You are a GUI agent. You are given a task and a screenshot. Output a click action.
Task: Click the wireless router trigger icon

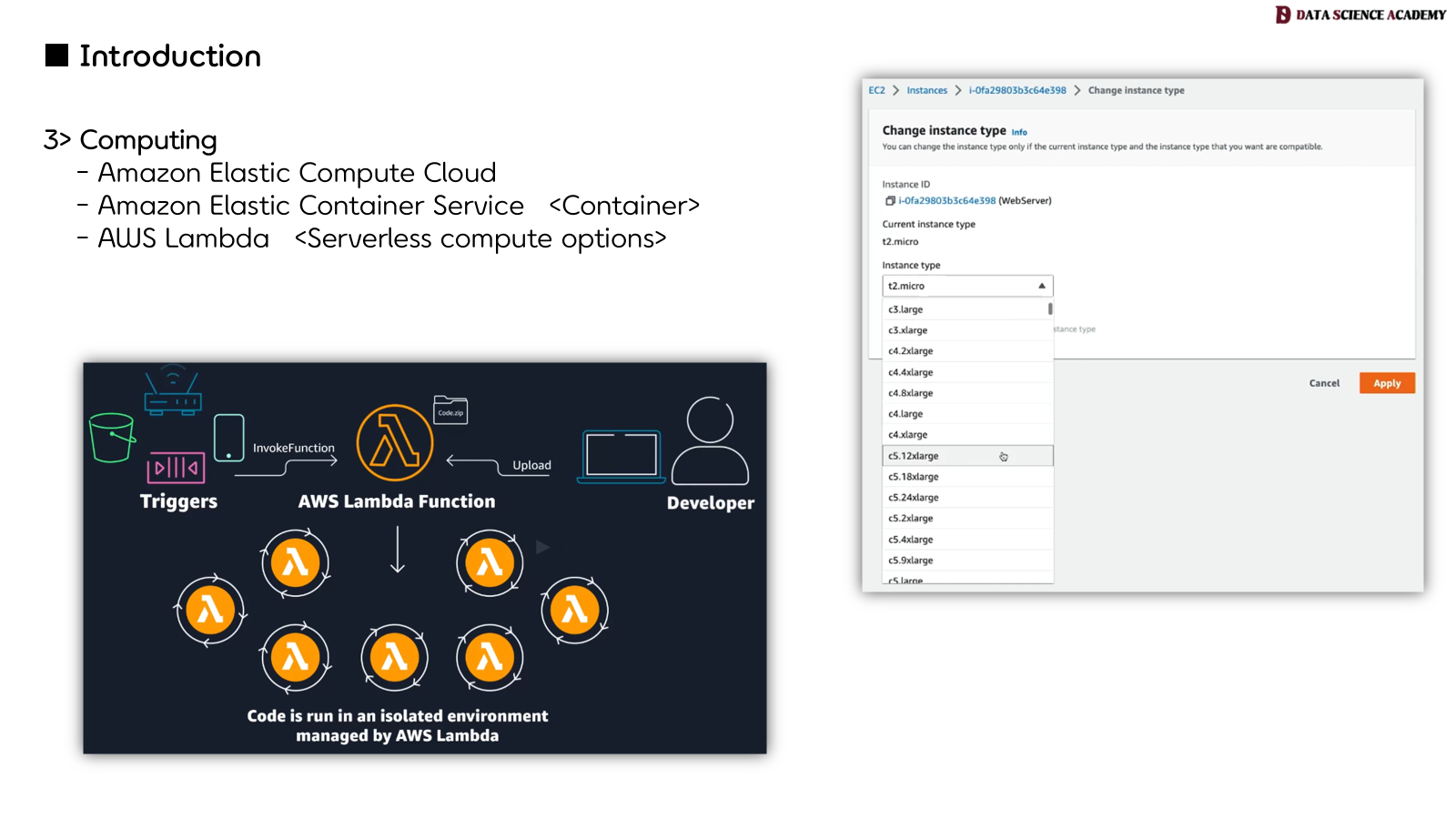pos(173,390)
